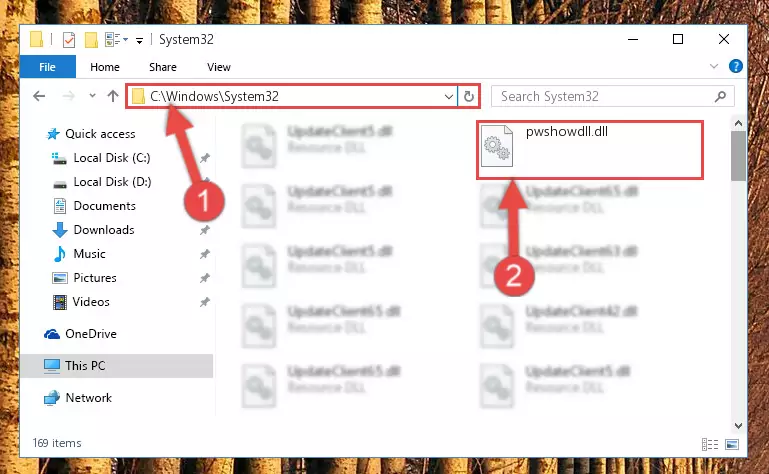Click the scroll down arrow of the file list

tap(738, 426)
